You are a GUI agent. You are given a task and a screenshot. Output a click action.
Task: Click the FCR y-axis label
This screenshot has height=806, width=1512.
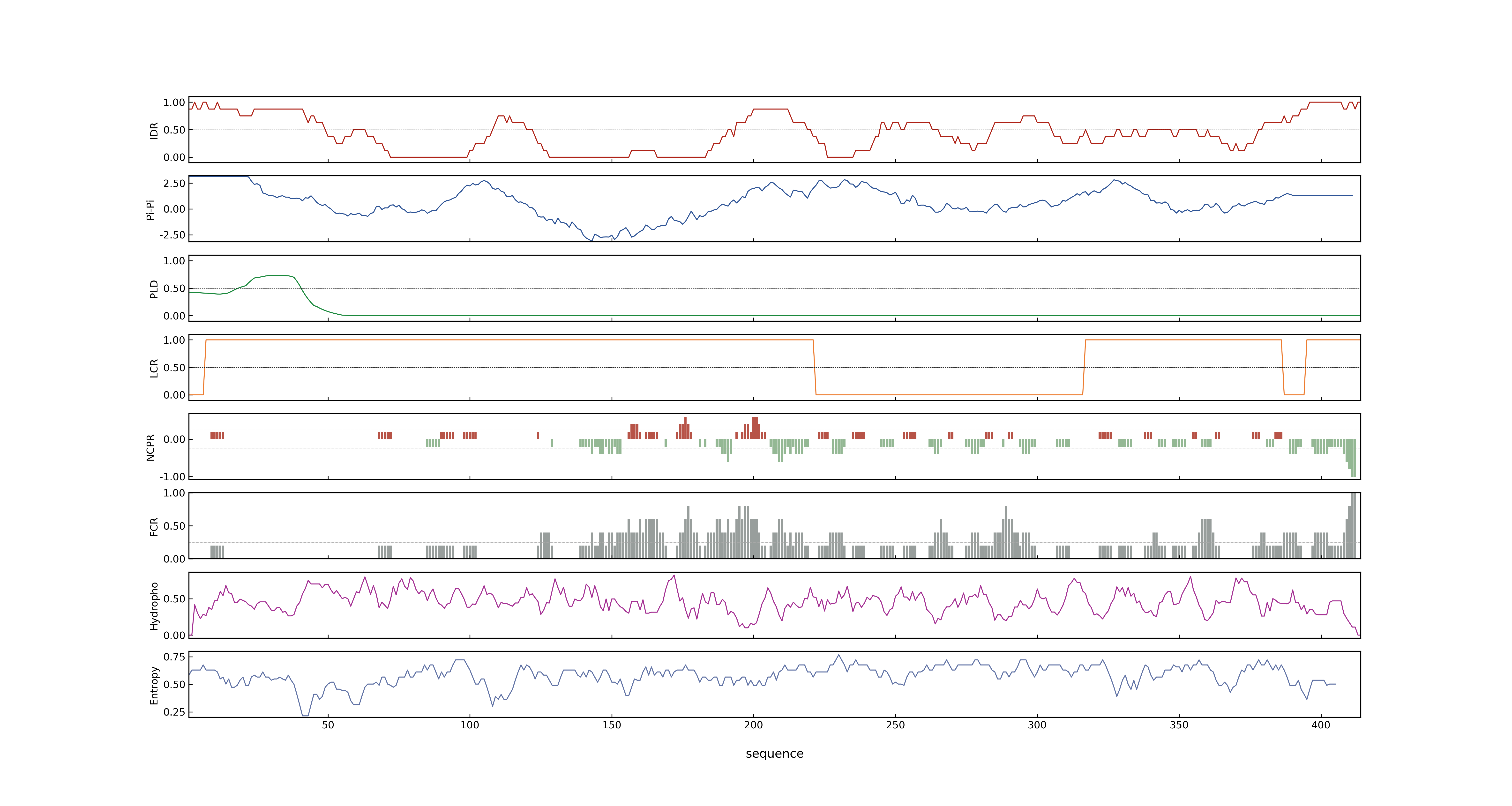[154, 526]
